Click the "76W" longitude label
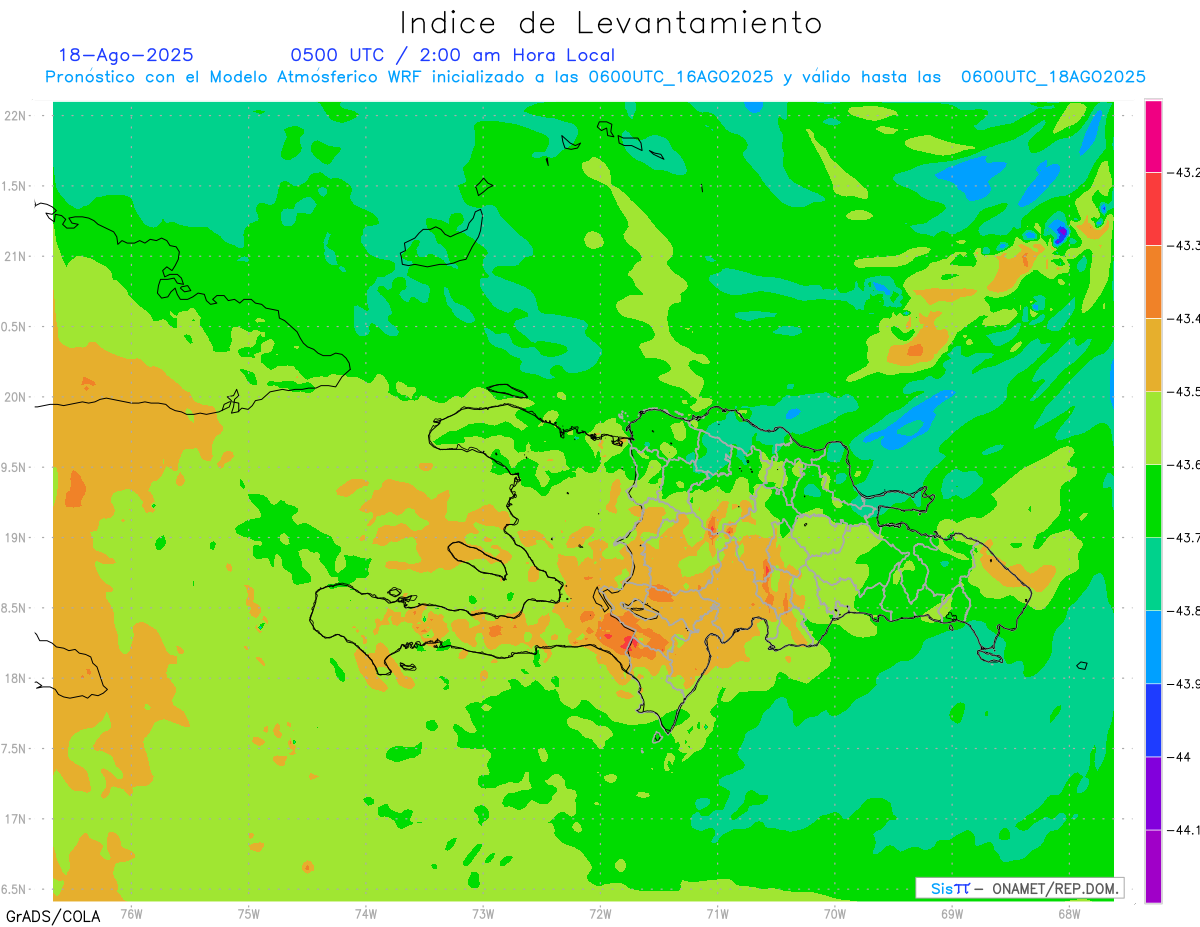1200x927 pixels. [x=132, y=913]
